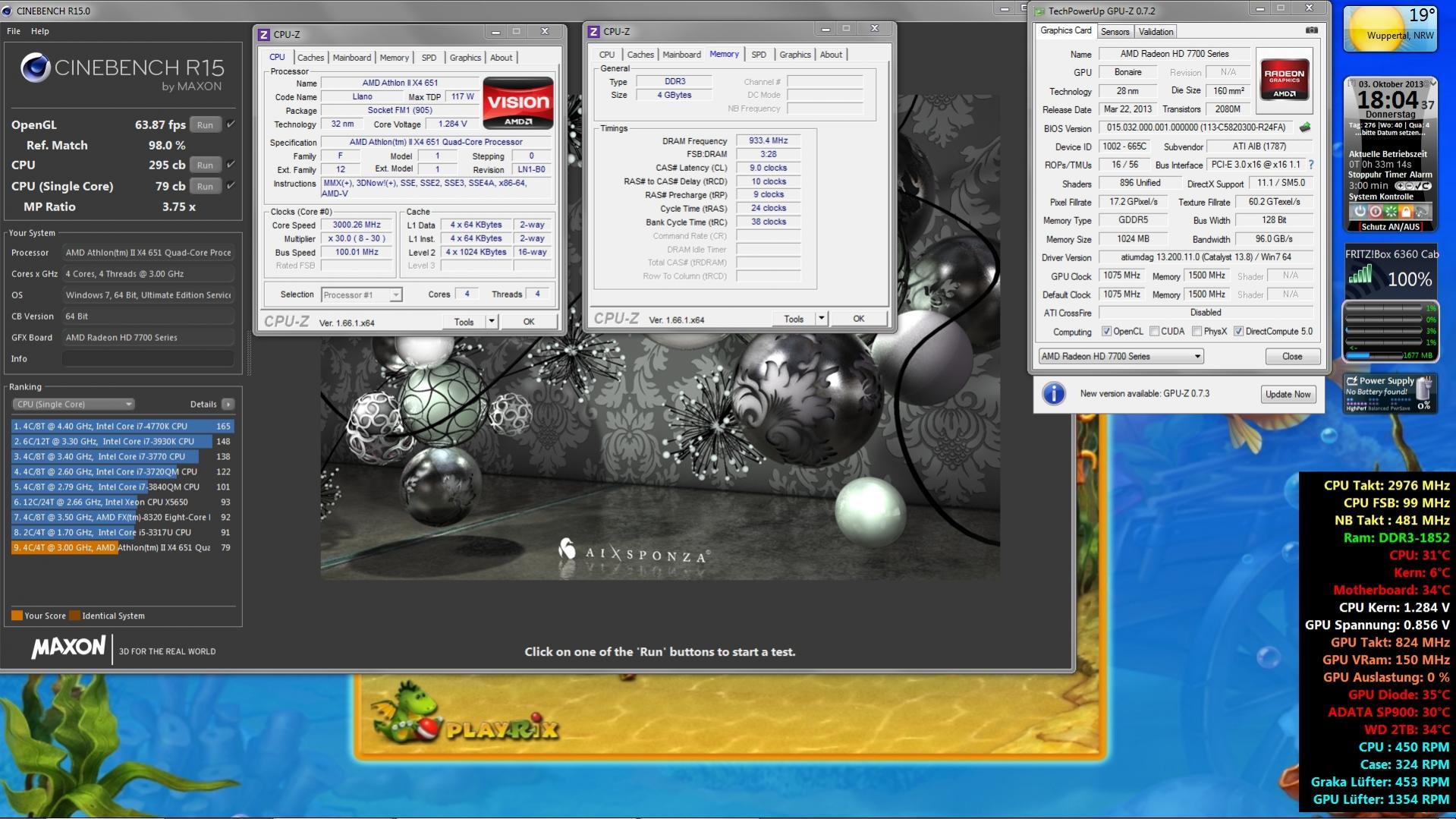
Task: Select the Intel Core i7-4770K ranking row
Action: tap(122, 426)
